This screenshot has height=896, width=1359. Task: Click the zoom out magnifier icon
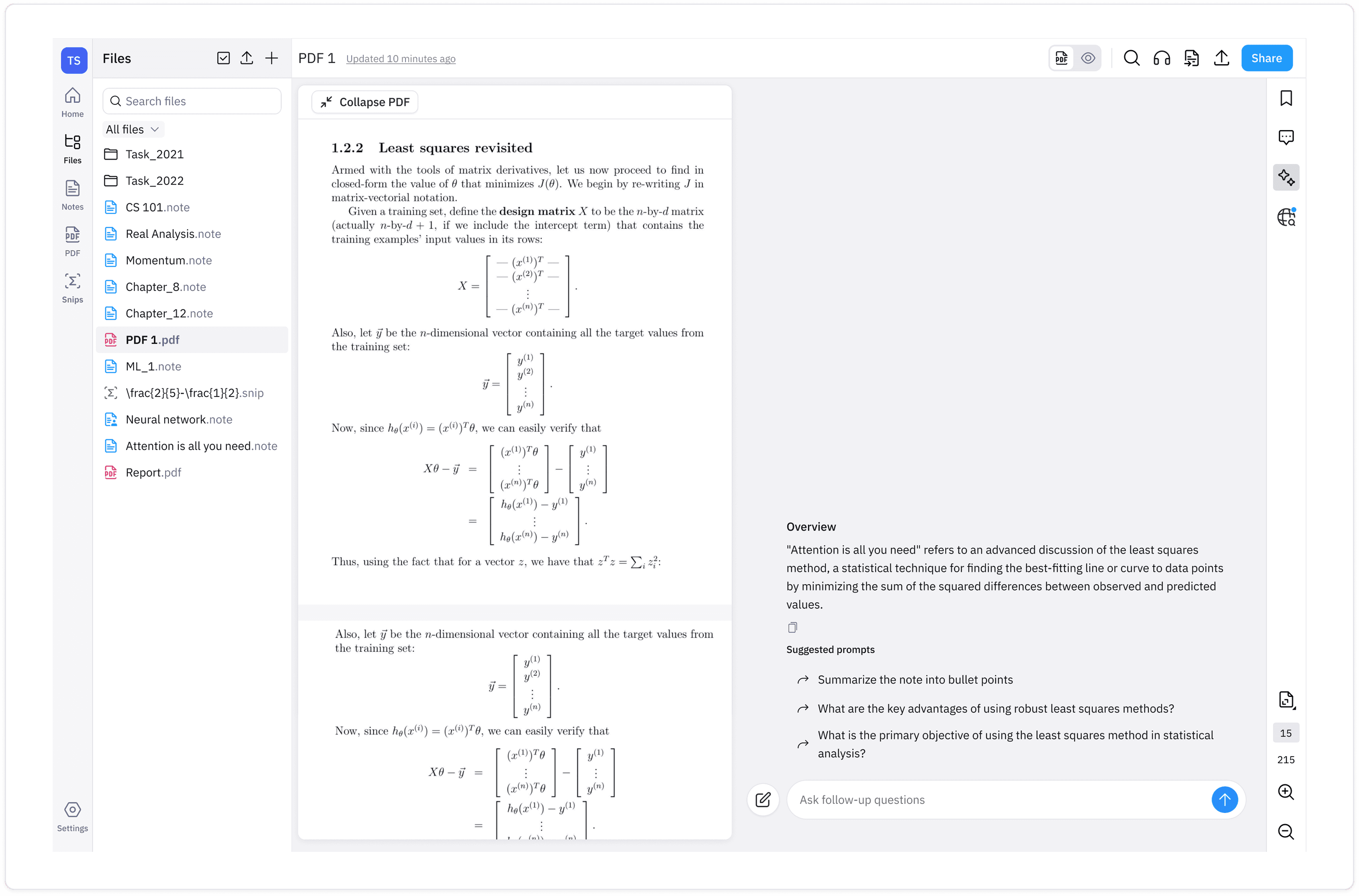(1286, 831)
